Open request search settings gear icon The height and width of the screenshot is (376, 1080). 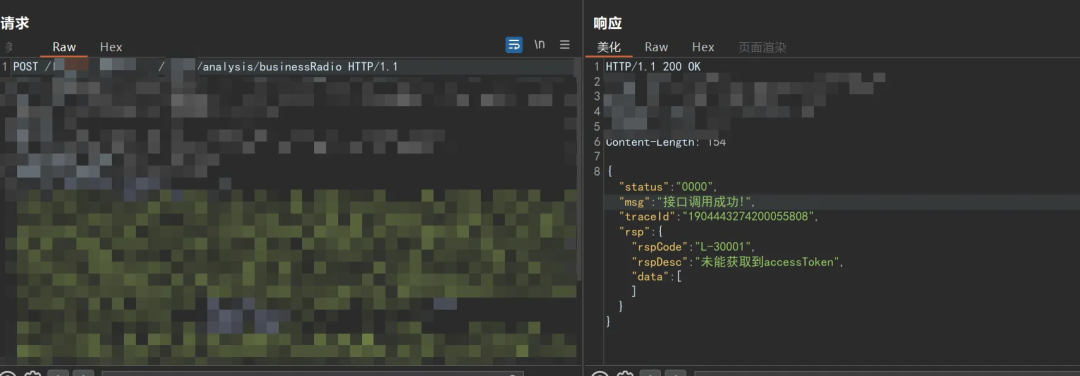(x=31, y=374)
